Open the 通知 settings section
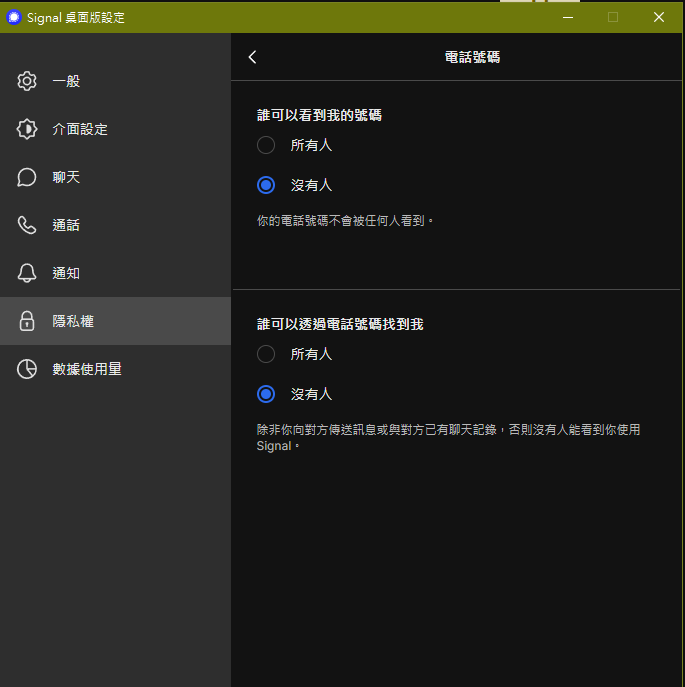 click(x=115, y=273)
